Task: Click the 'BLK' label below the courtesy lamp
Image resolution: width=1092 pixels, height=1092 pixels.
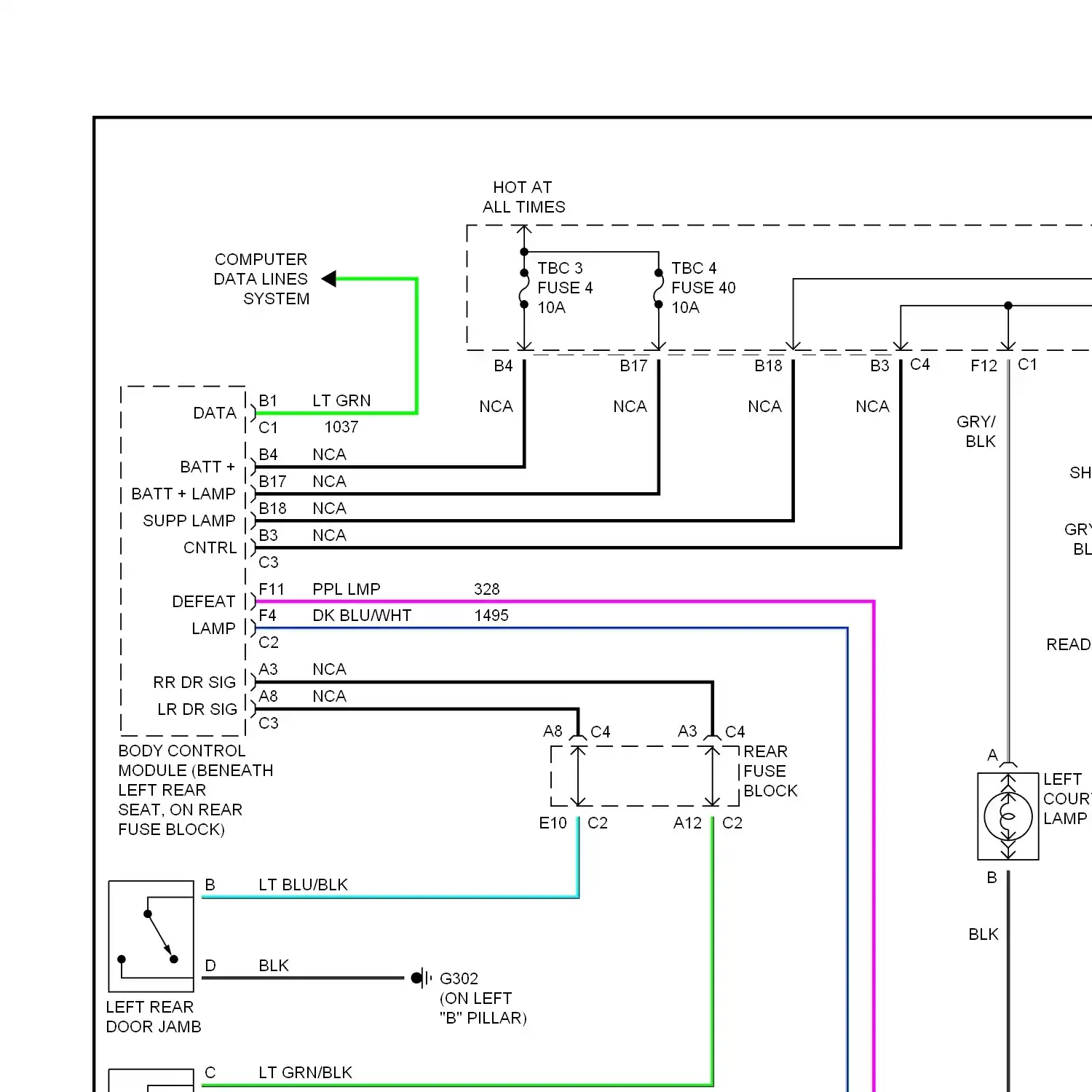Action: click(x=984, y=934)
